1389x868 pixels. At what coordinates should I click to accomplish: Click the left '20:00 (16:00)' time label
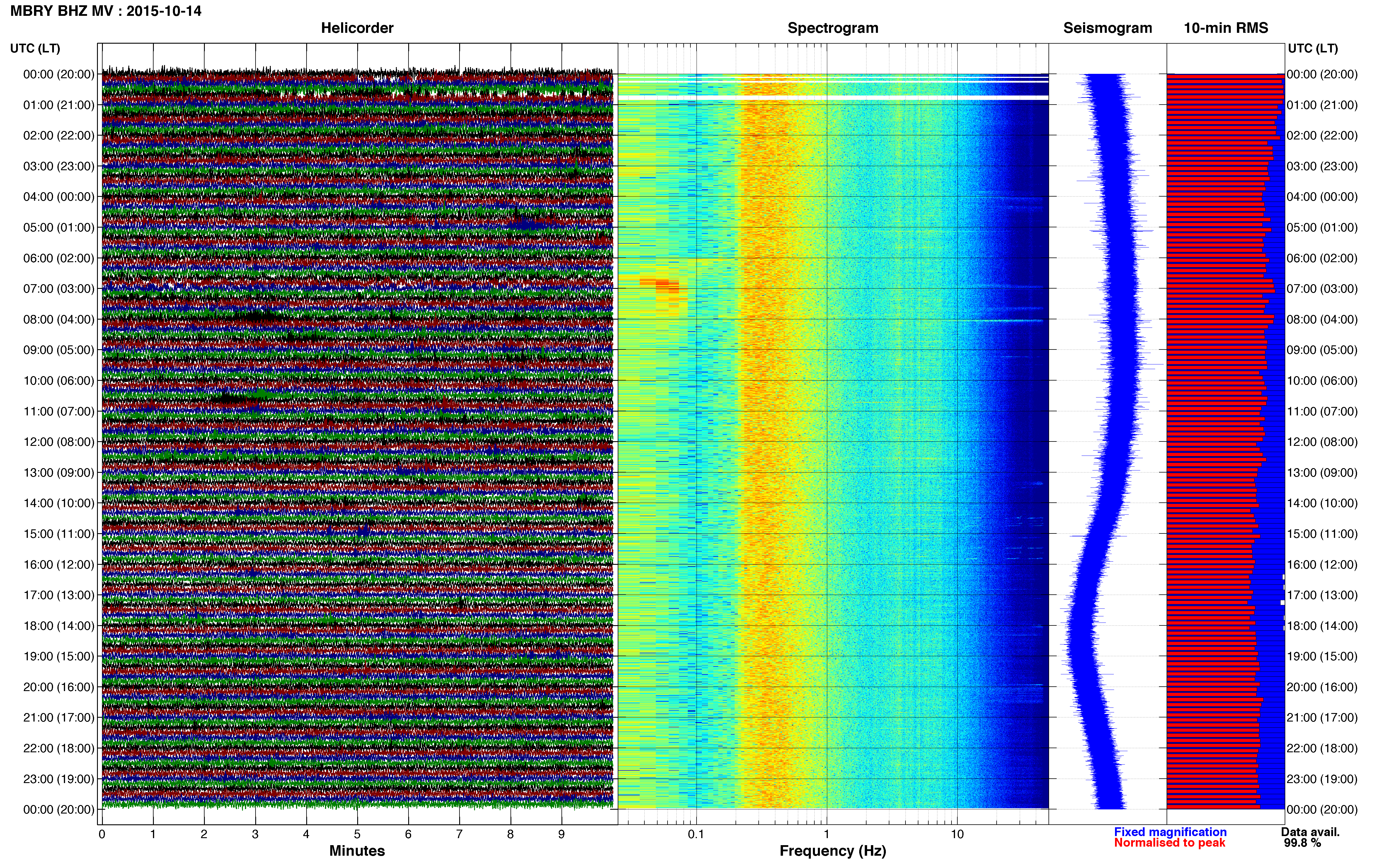click(59, 687)
